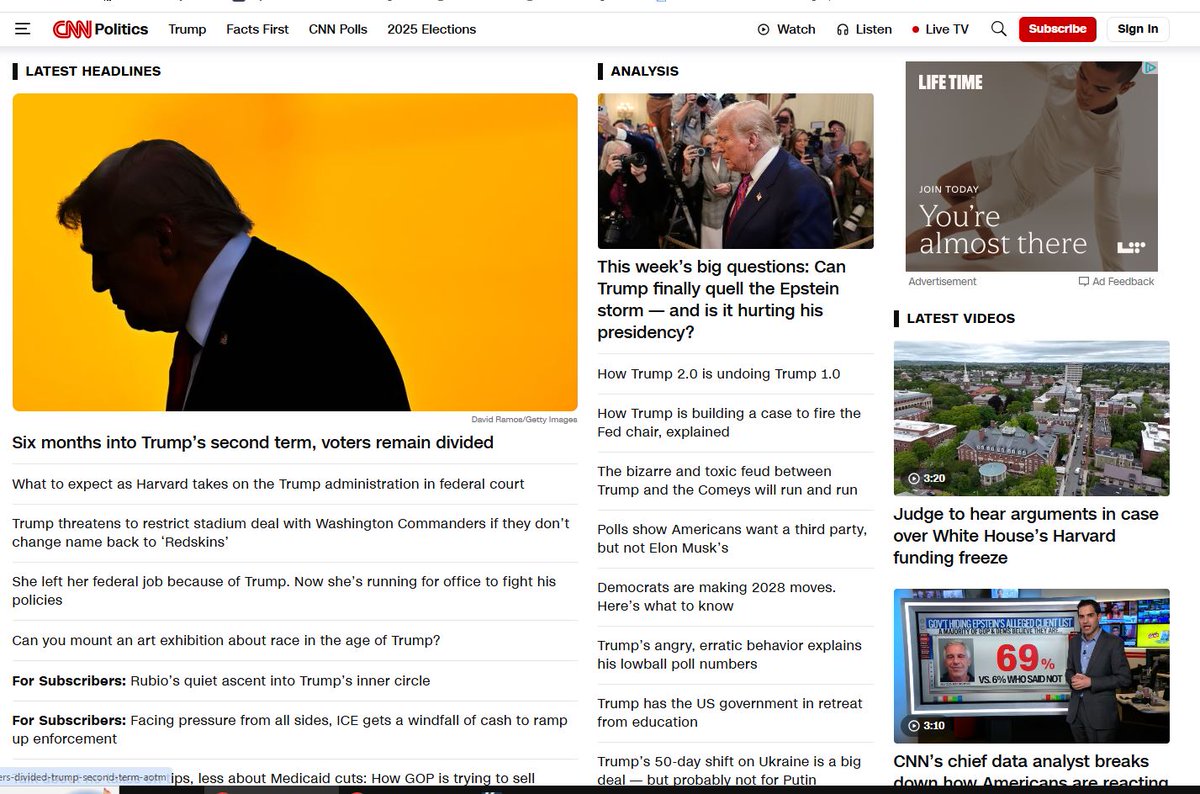1200x794 pixels.
Task: Click the CNN Politics logo
Action: [98, 28]
